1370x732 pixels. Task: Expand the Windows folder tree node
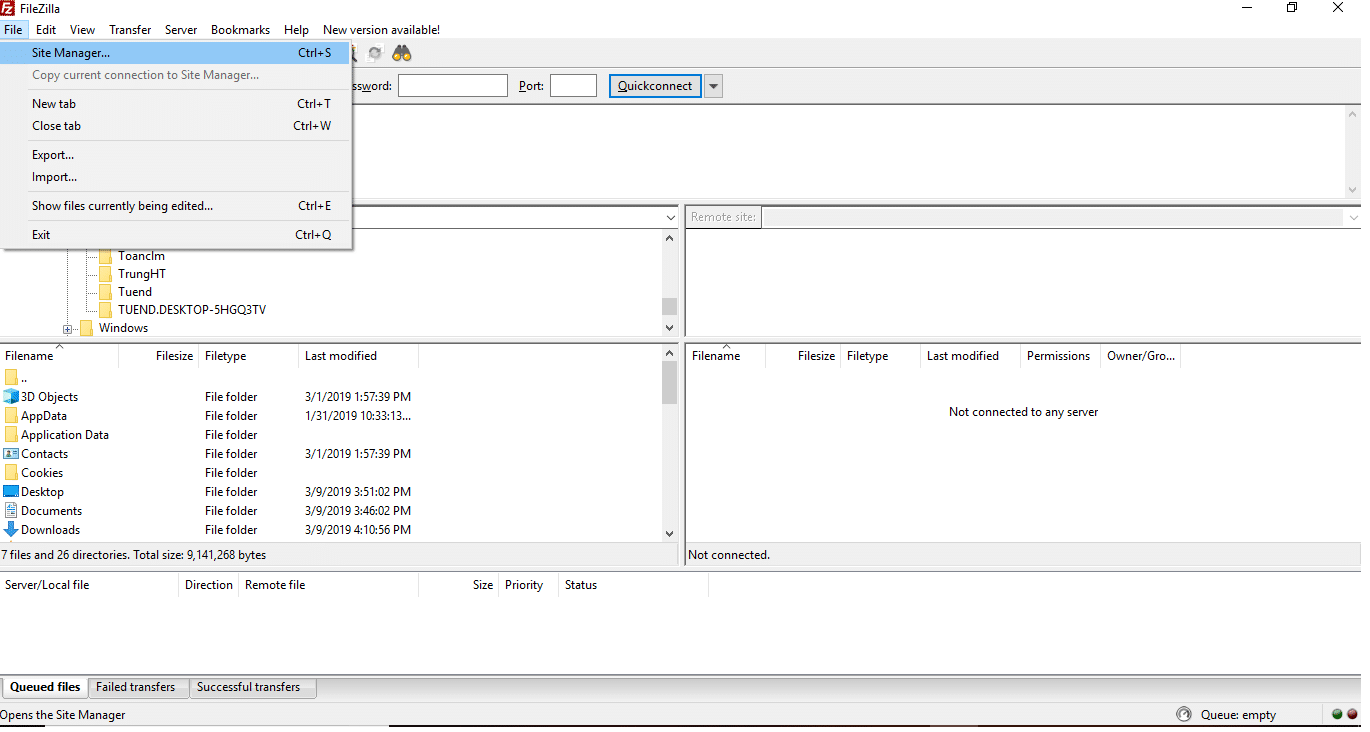click(68, 329)
